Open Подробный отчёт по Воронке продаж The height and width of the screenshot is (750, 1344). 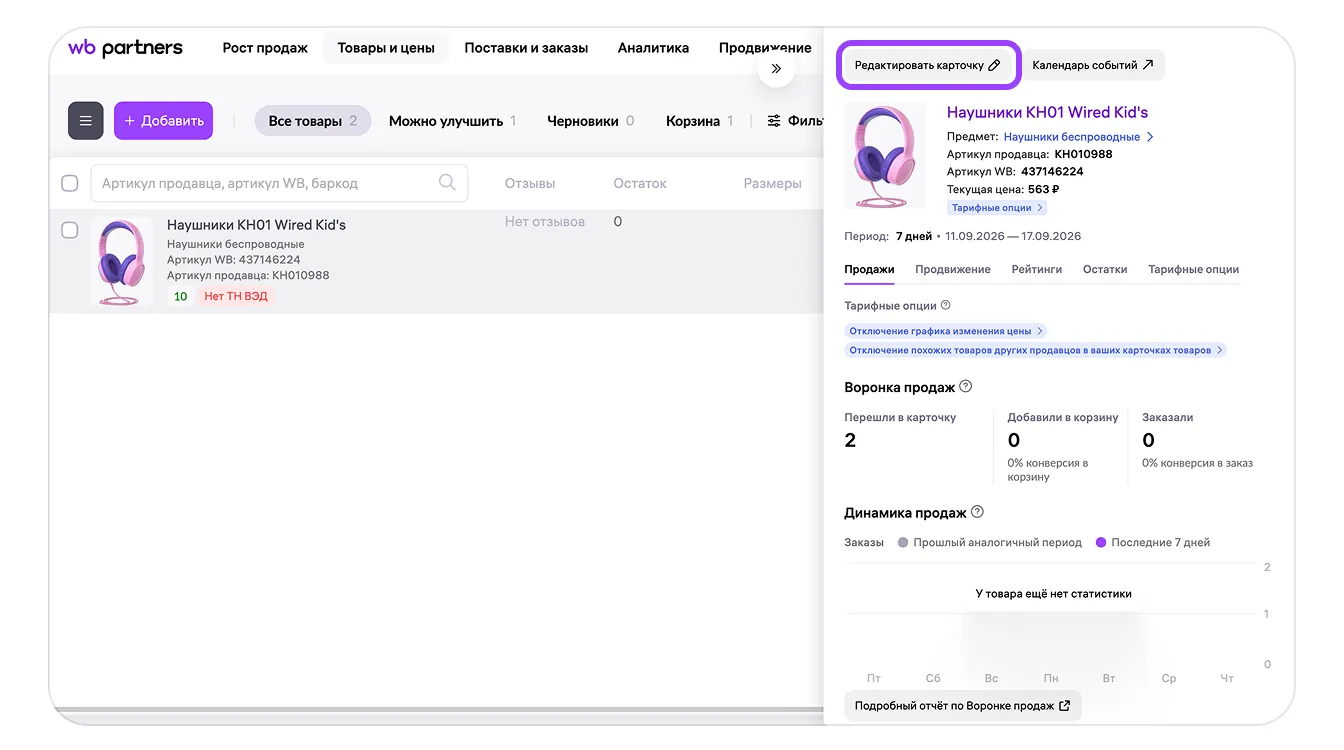coord(963,706)
